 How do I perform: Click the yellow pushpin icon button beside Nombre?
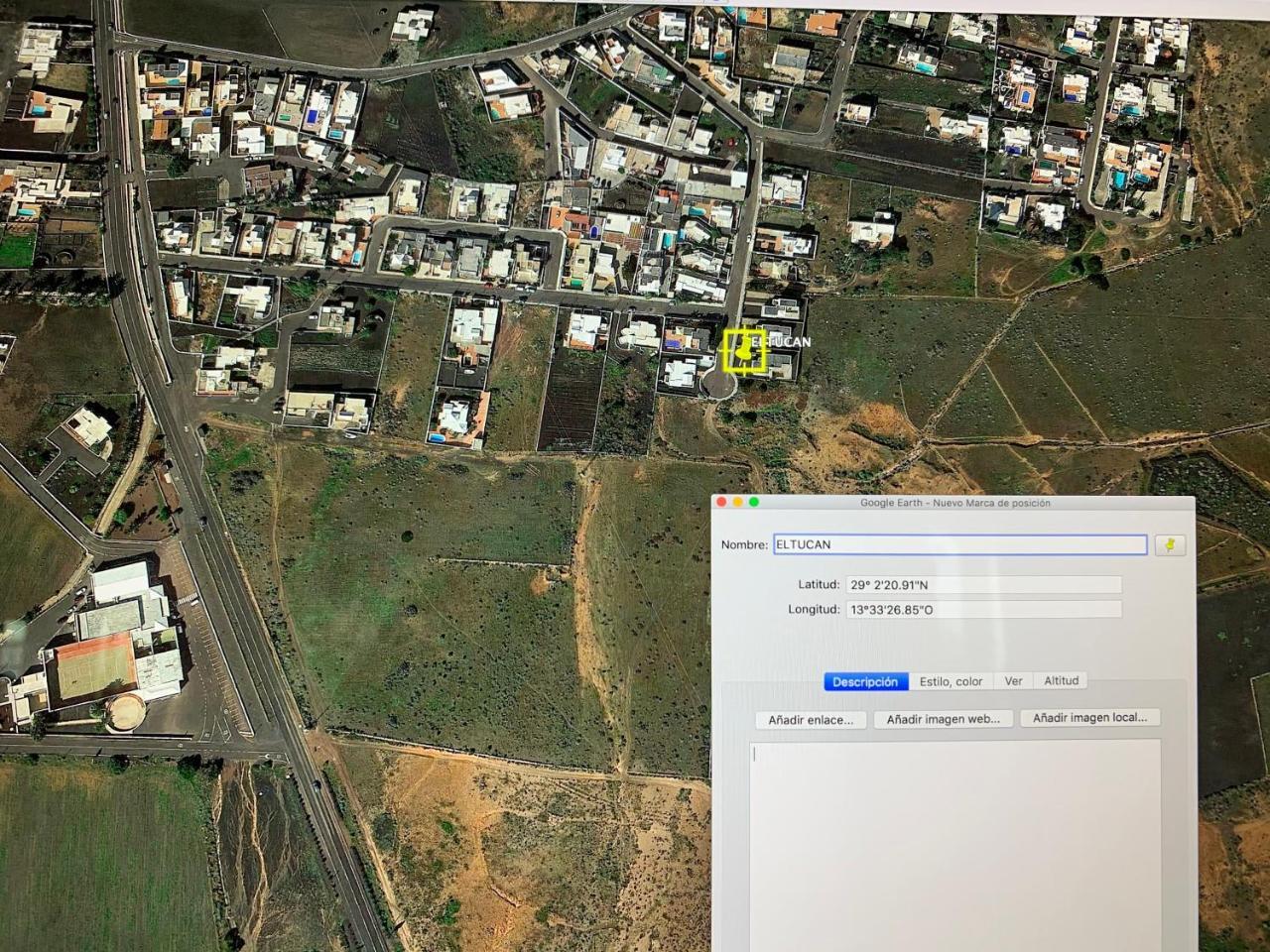point(1170,545)
